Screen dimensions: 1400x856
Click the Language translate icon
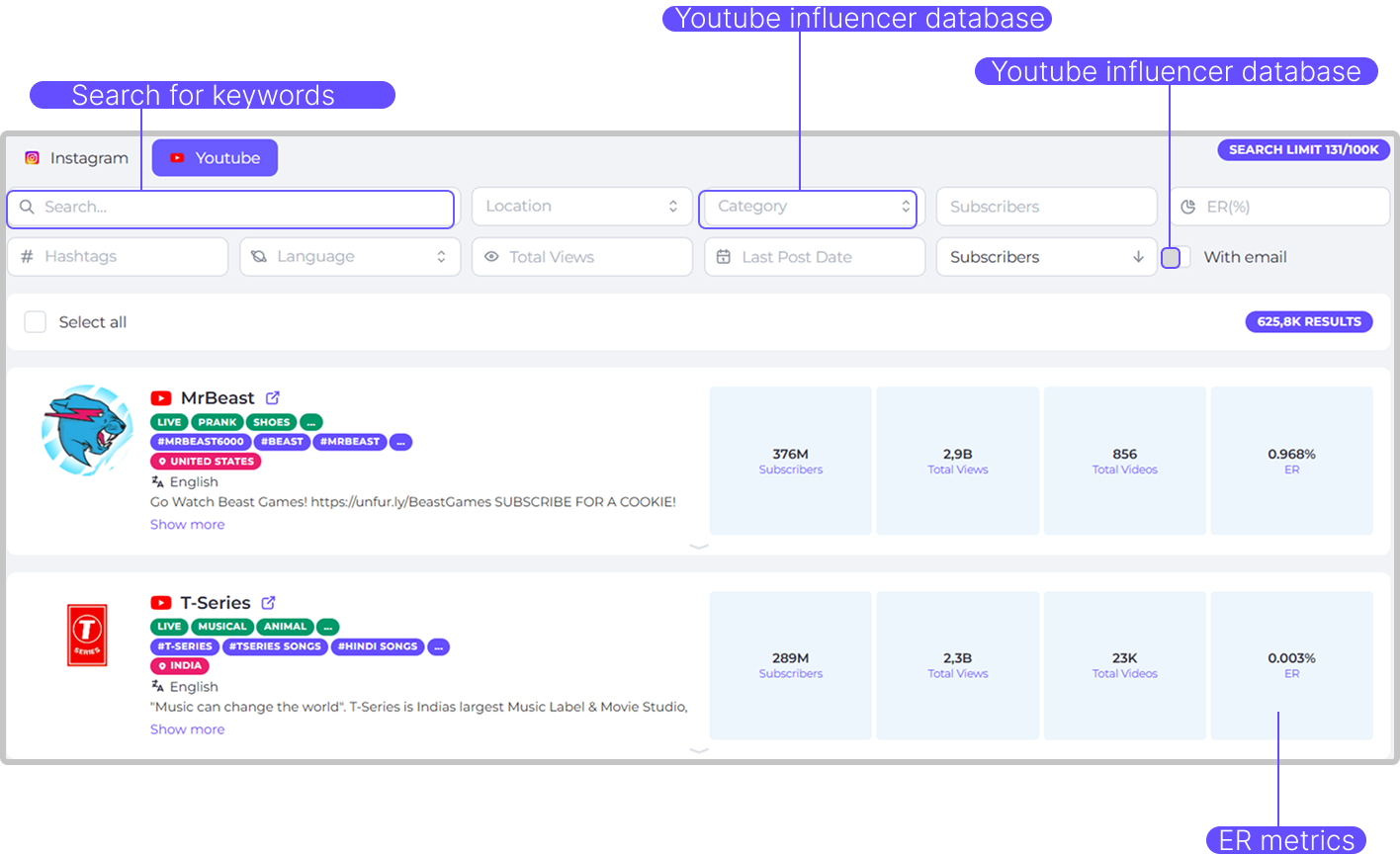pyautogui.click(x=259, y=257)
